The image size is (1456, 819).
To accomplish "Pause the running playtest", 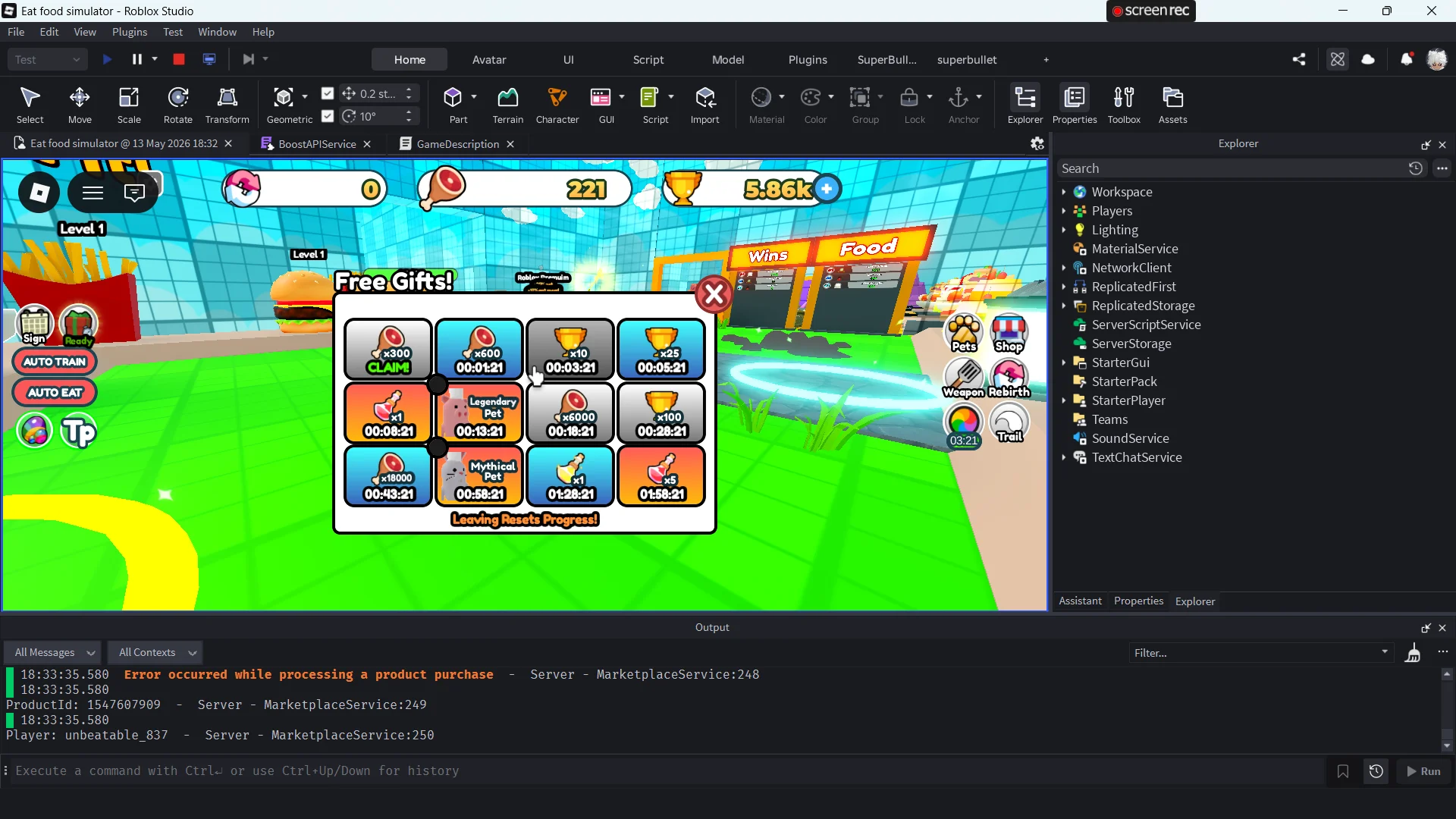I will pos(137,59).
